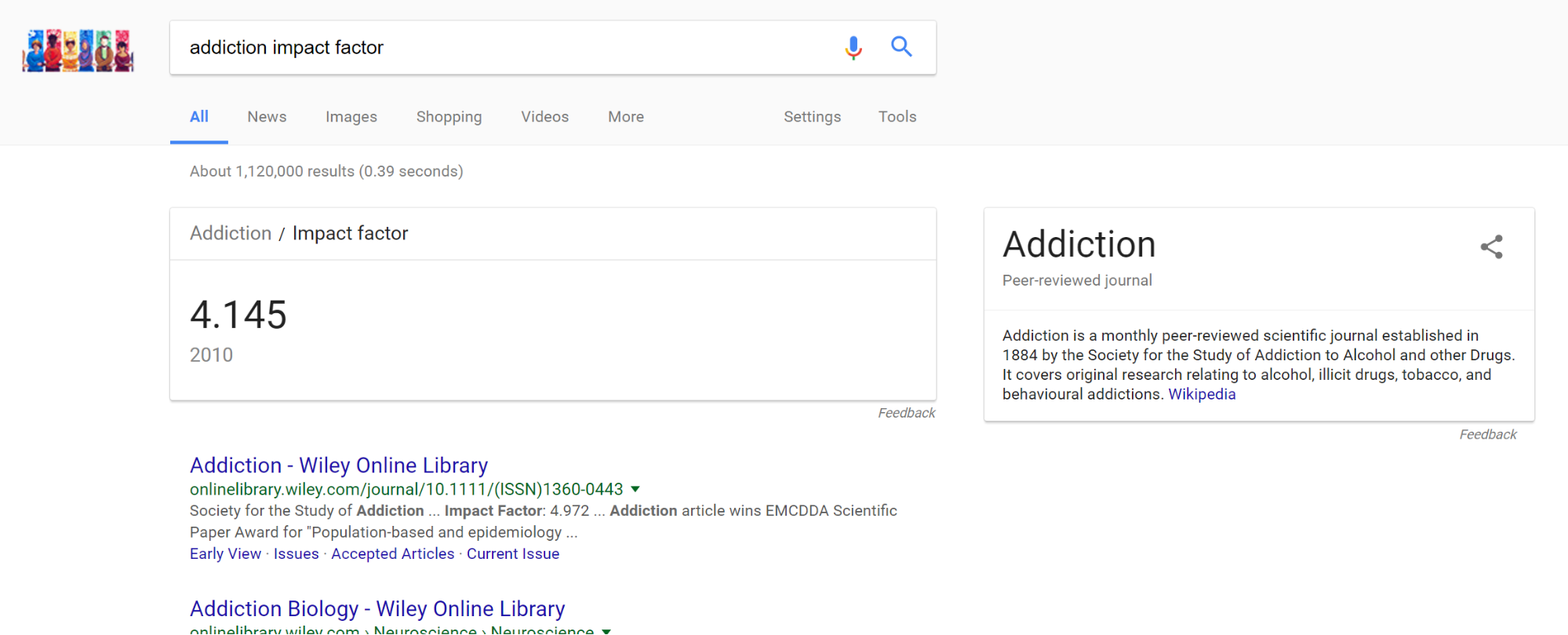Image resolution: width=1568 pixels, height=635 pixels.
Task: Click the blue magnifying glass search button
Action: (901, 47)
